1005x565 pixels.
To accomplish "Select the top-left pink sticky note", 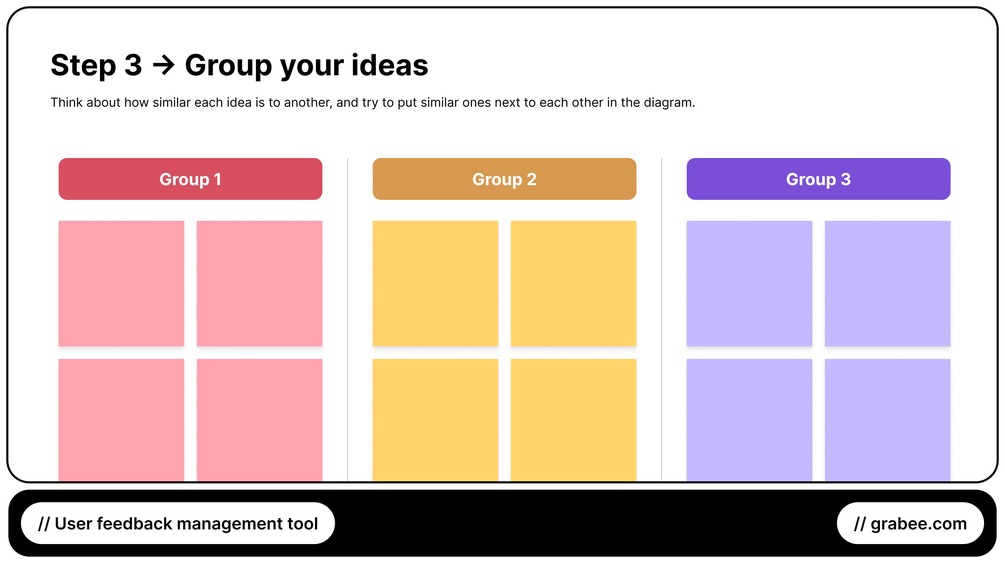I will pyautogui.click(x=121, y=283).
